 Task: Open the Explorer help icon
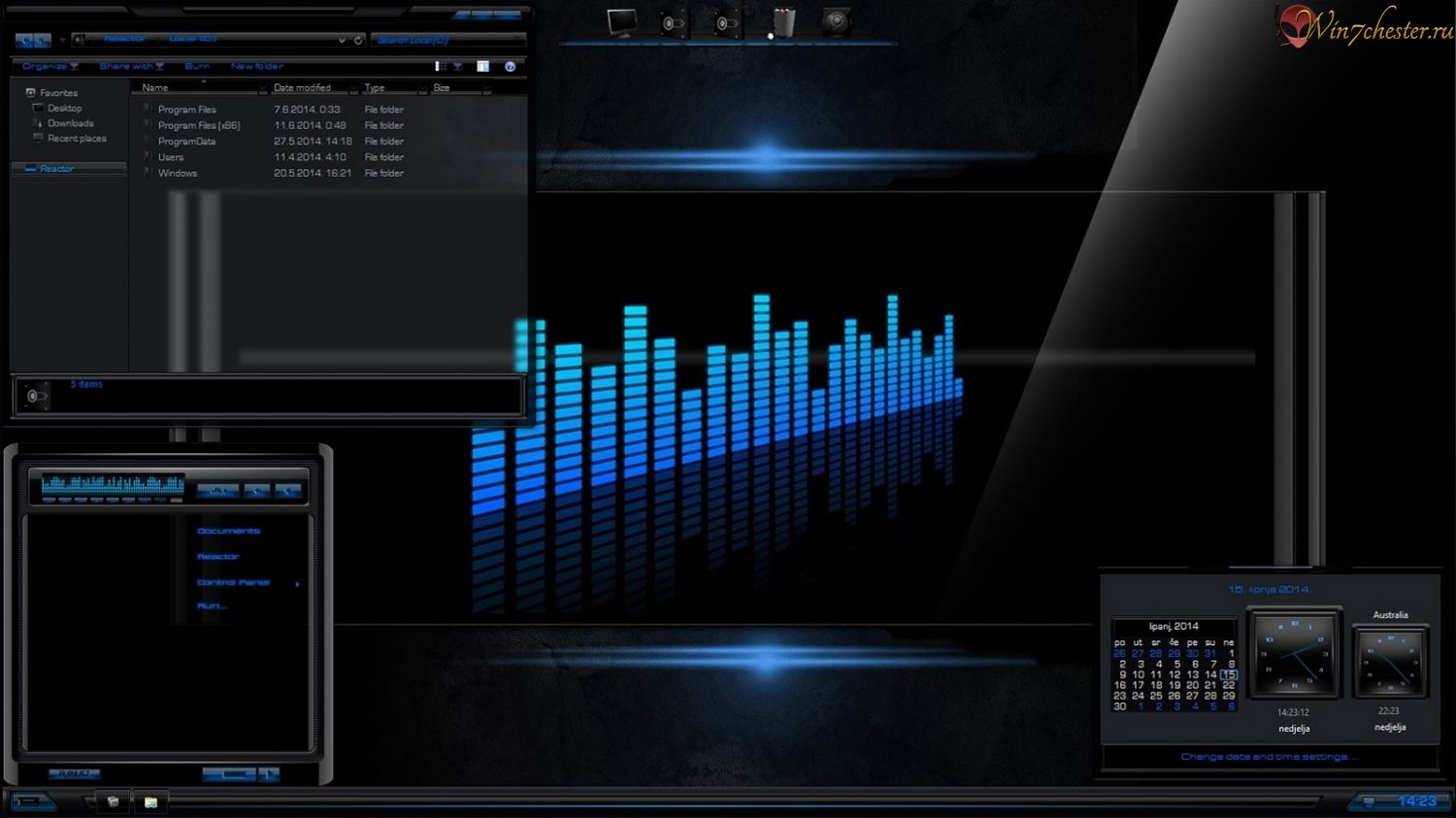pos(510,66)
